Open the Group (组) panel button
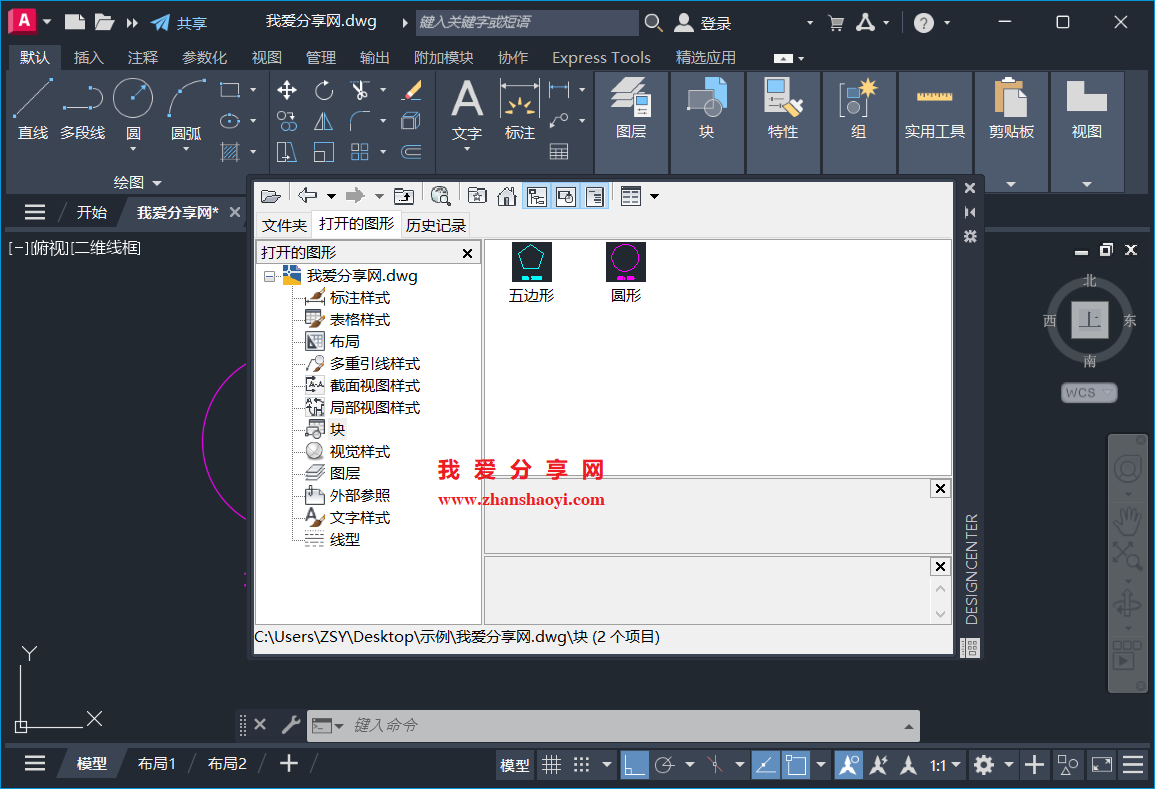The width and height of the screenshot is (1155, 789). click(x=859, y=109)
